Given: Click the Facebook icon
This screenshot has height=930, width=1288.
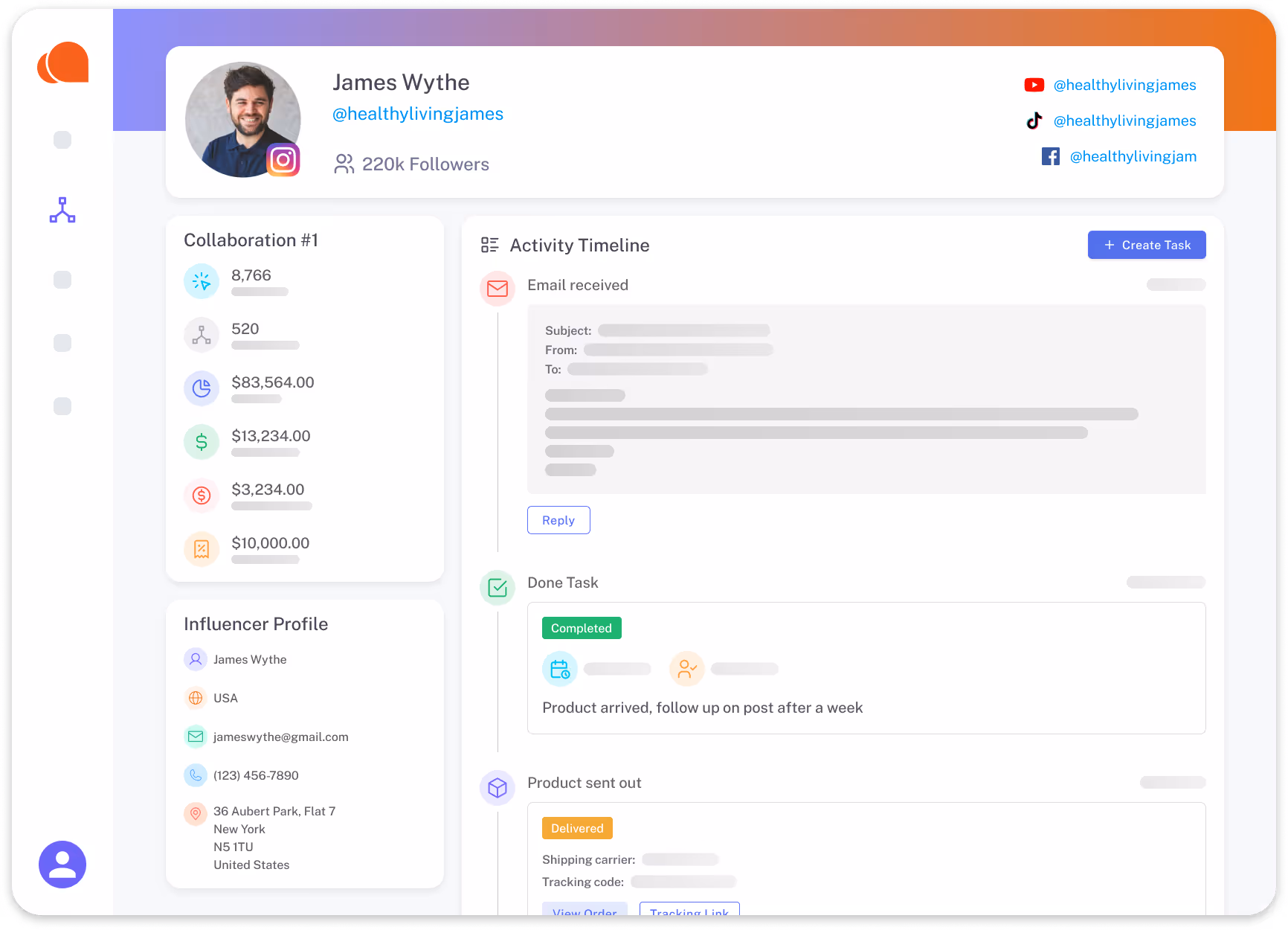Looking at the screenshot, I should tap(1051, 156).
